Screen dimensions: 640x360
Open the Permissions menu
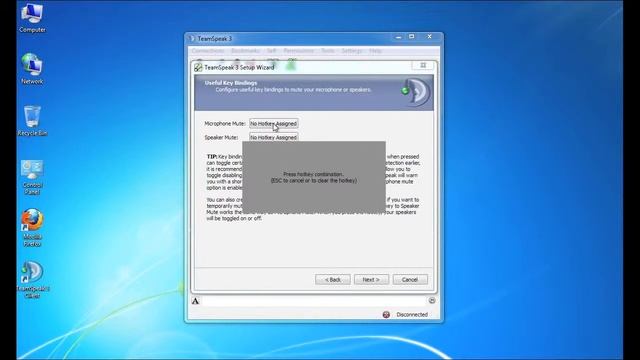tap(299, 51)
